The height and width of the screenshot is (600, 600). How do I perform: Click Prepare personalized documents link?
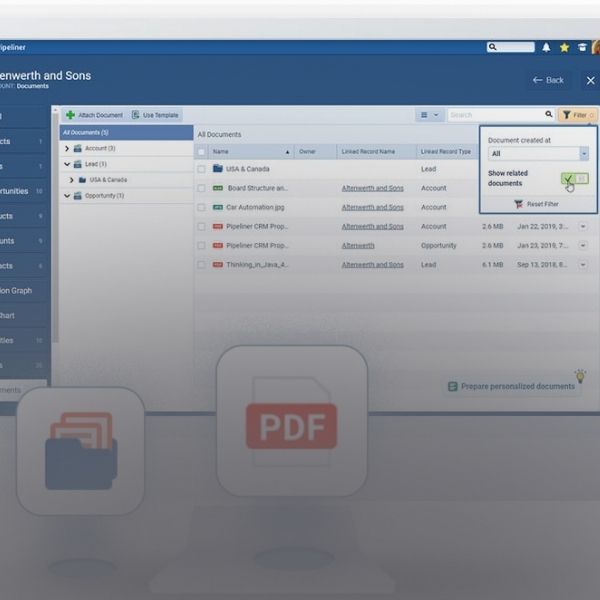point(511,386)
